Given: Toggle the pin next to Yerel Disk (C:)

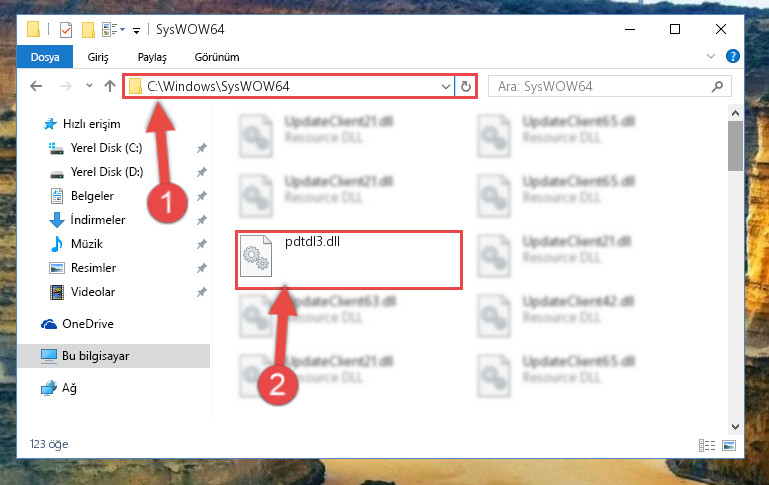Looking at the screenshot, I should (x=202, y=148).
